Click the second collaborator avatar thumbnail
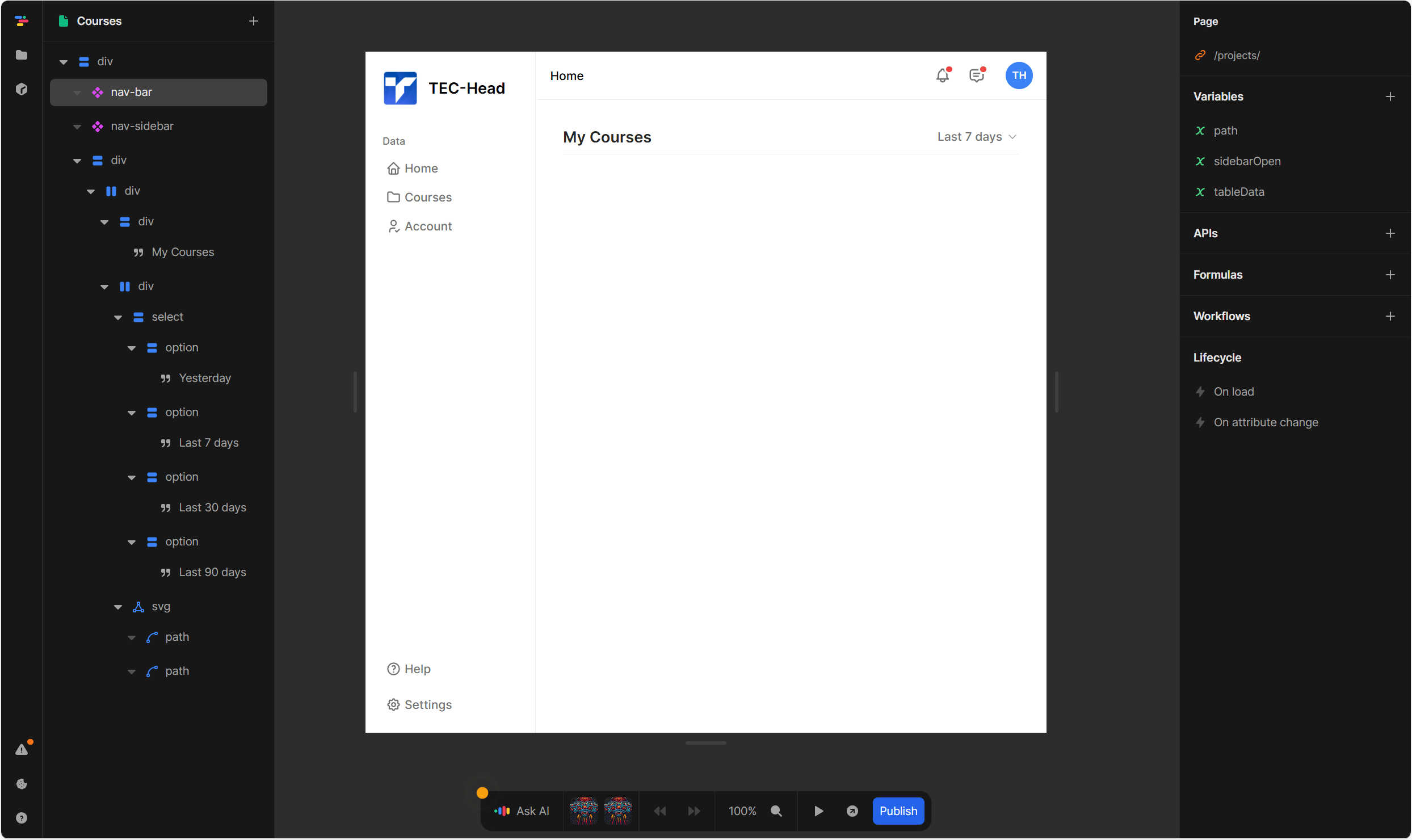1412x840 pixels. coord(618,811)
